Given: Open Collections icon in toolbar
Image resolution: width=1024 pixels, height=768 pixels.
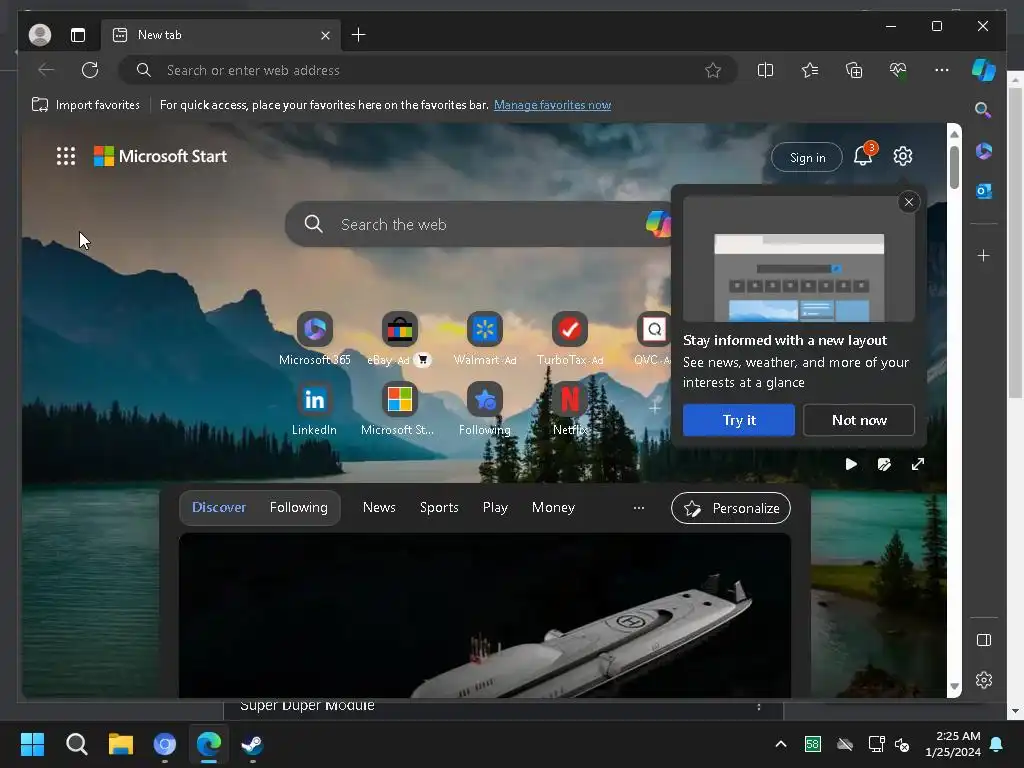Looking at the screenshot, I should [854, 70].
